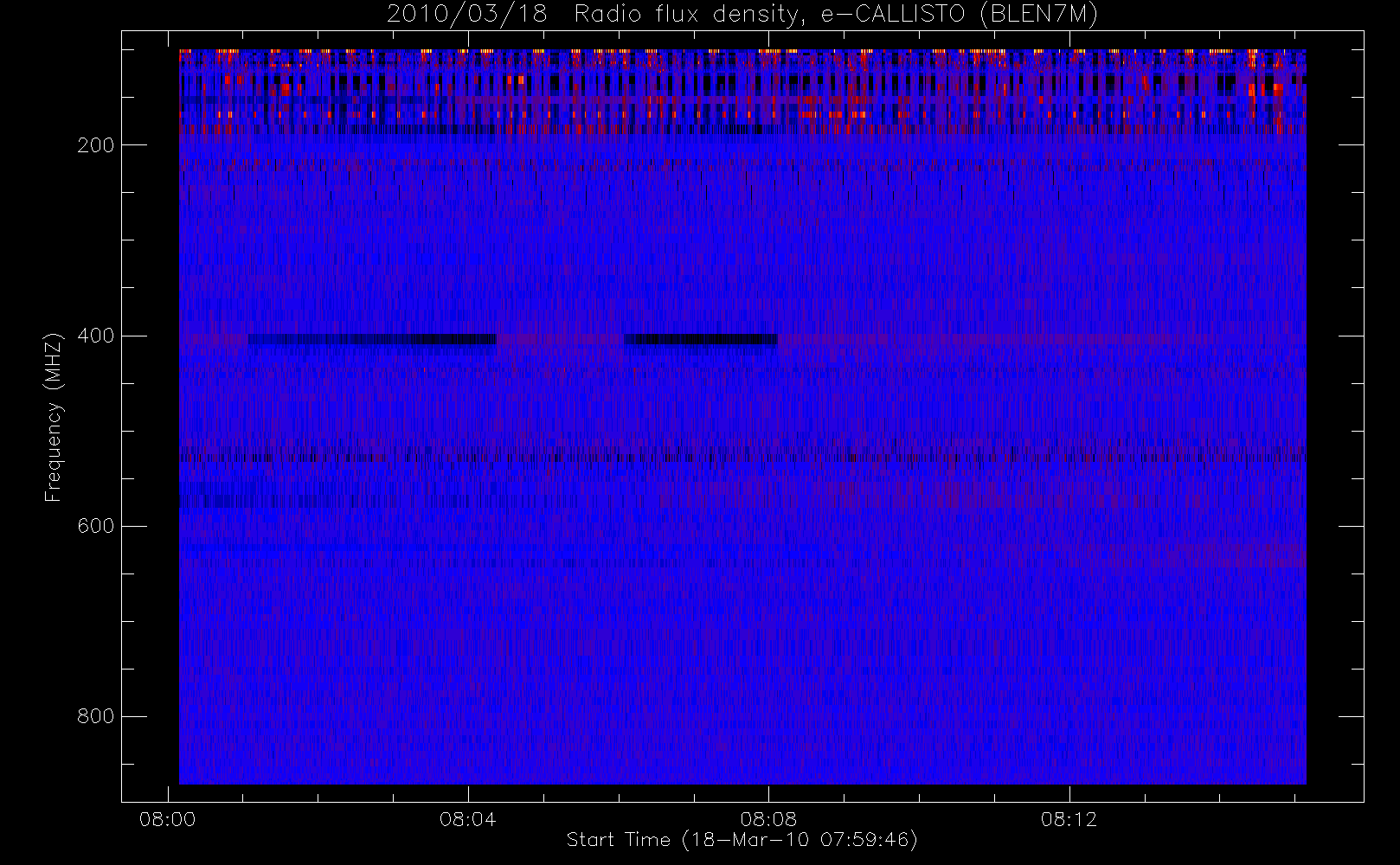Click the longer dark band at 400 MHz

pos(372,340)
